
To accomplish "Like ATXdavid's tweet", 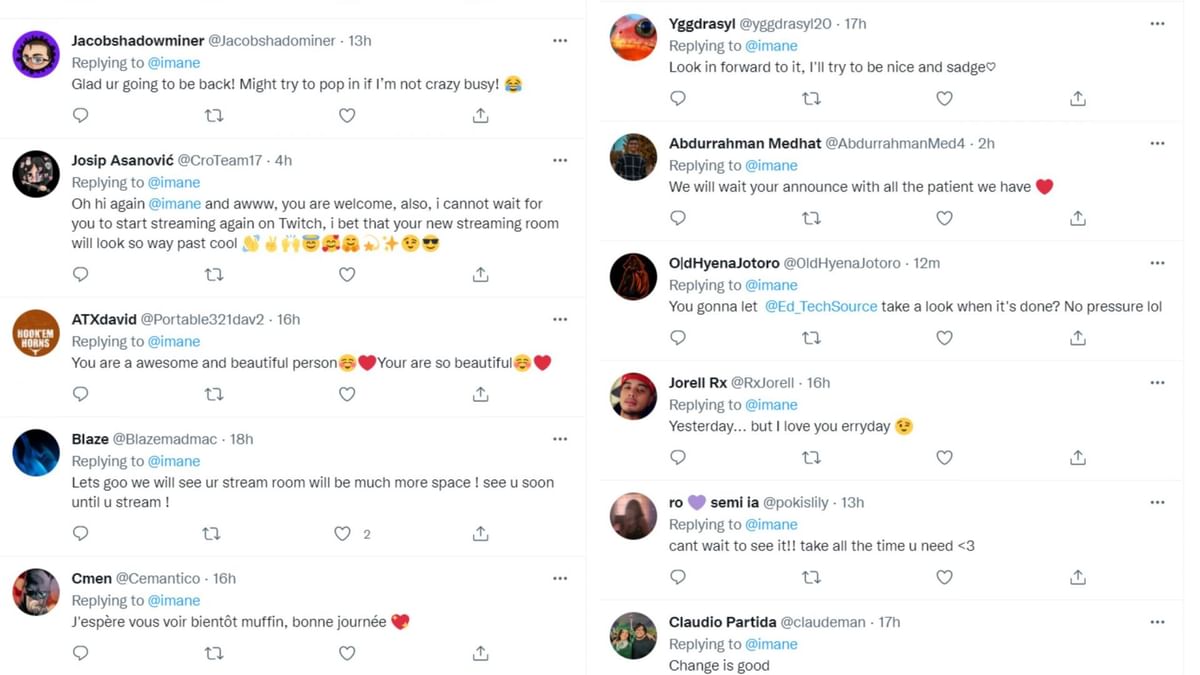I will [x=347, y=394].
